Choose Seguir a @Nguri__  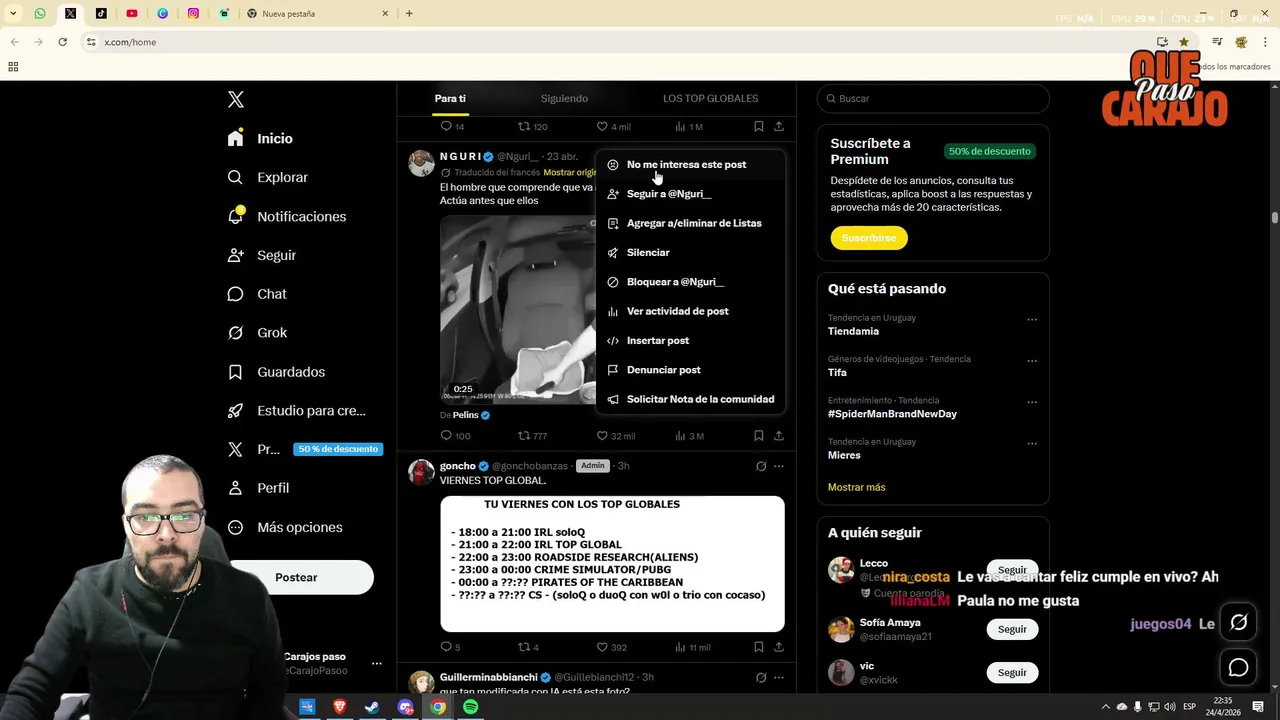pos(690,194)
